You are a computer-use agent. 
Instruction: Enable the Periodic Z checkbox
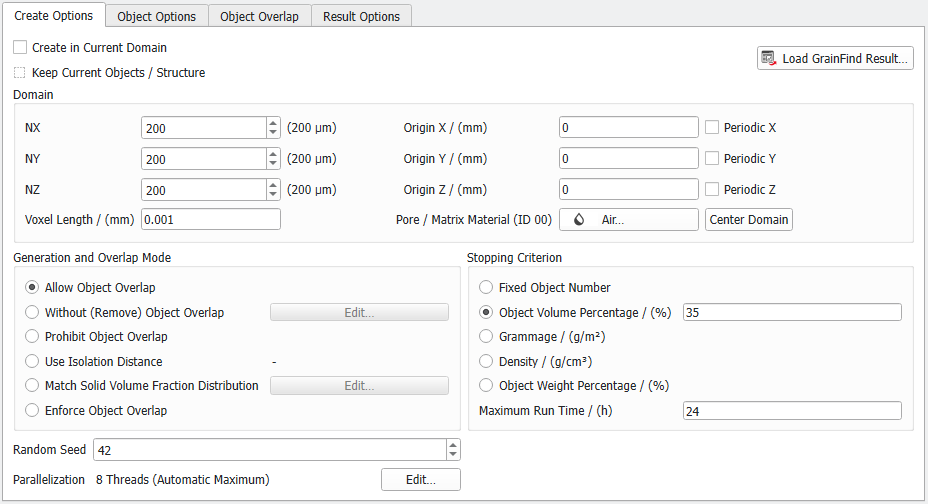tap(712, 189)
